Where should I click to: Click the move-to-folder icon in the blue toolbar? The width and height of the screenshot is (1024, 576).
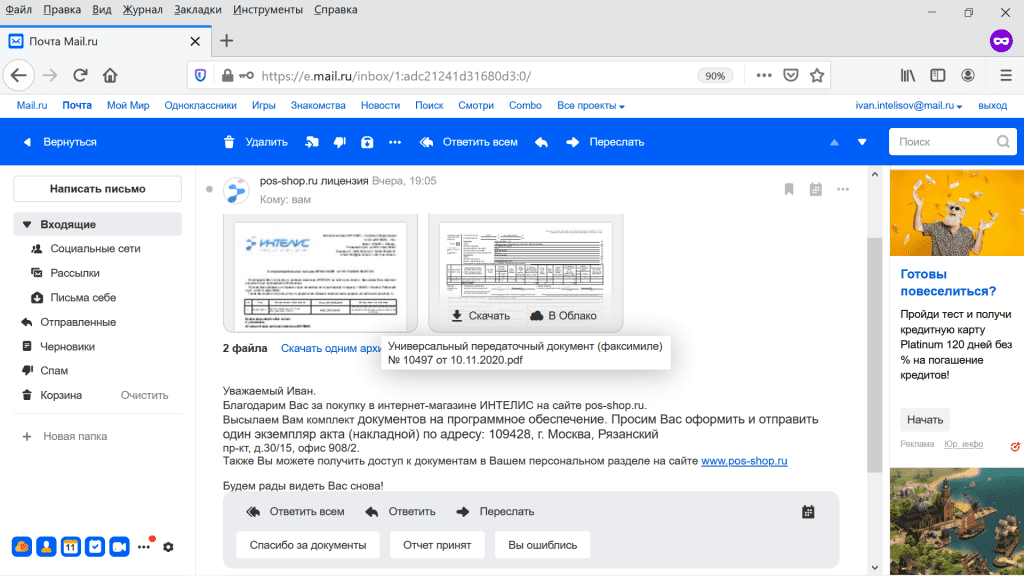[312, 142]
